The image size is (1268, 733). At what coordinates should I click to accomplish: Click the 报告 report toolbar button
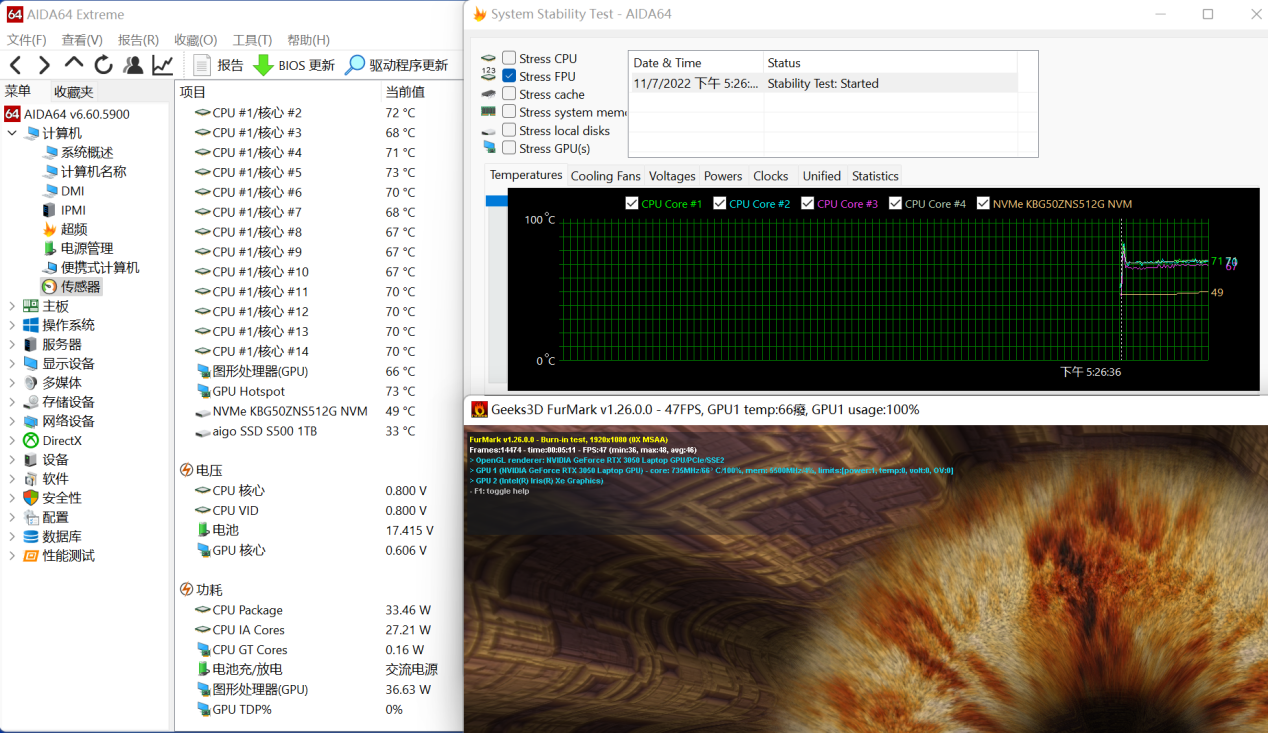coord(218,66)
